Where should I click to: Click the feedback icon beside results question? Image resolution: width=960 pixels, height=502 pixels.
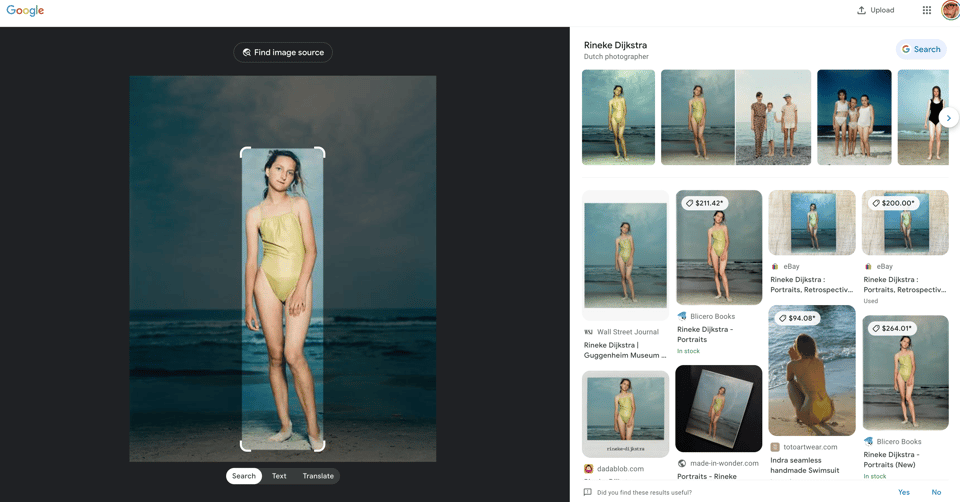pos(588,492)
